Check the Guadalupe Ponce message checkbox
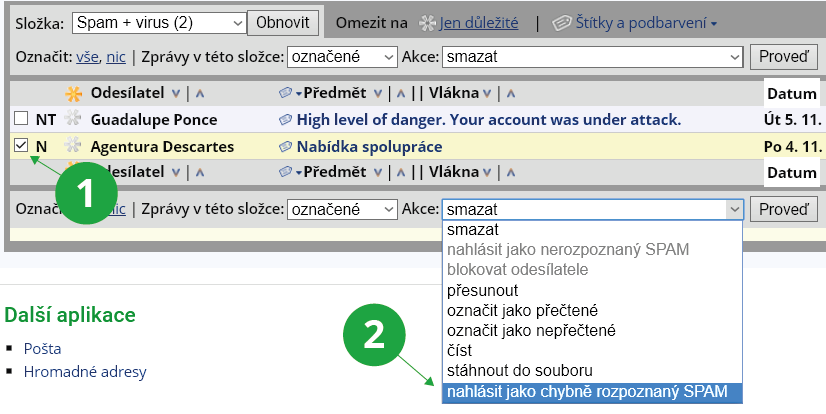This screenshot has width=826, height=414. [x=21, y=119]
